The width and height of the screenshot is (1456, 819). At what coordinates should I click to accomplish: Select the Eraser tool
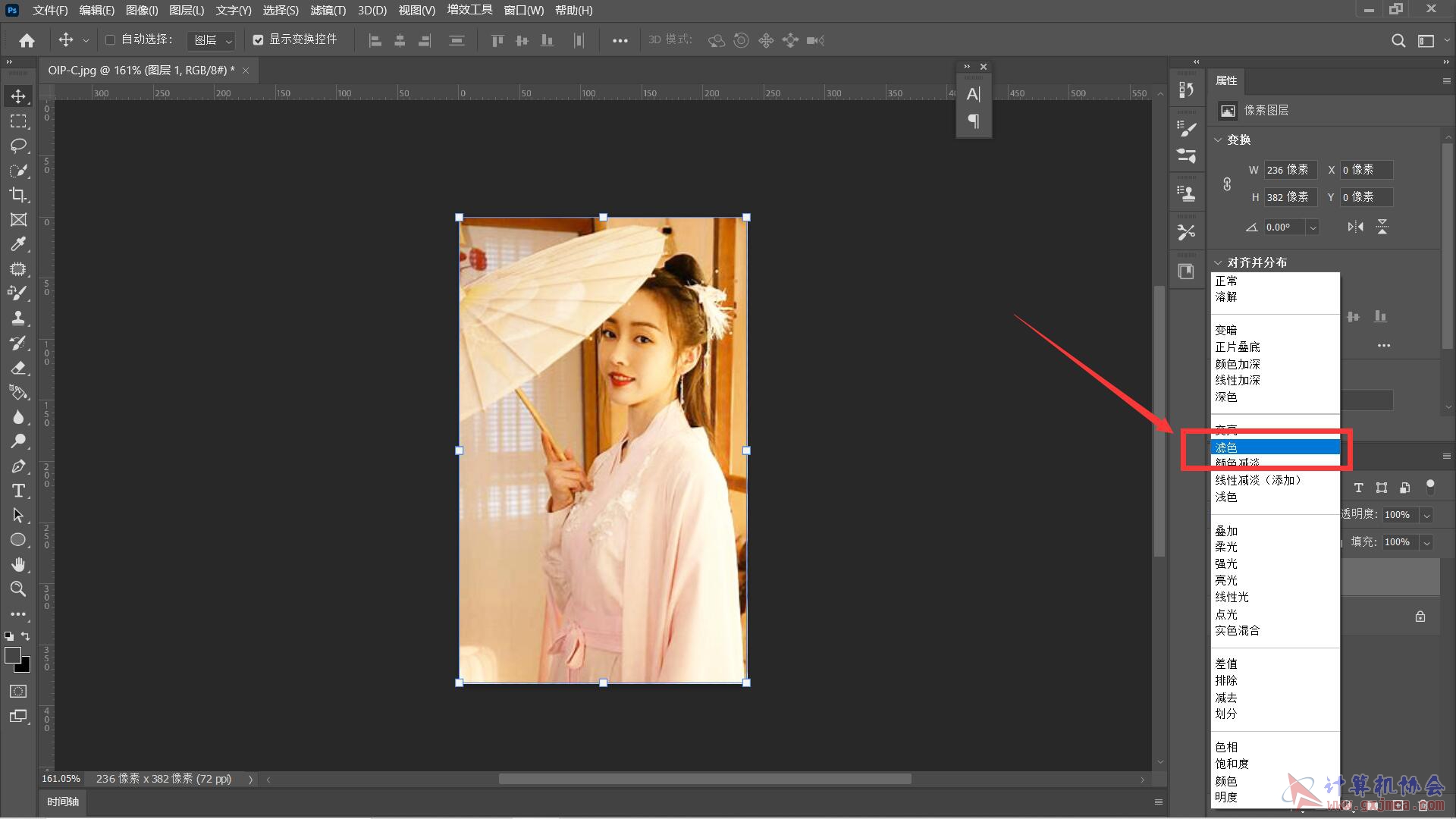18,368
